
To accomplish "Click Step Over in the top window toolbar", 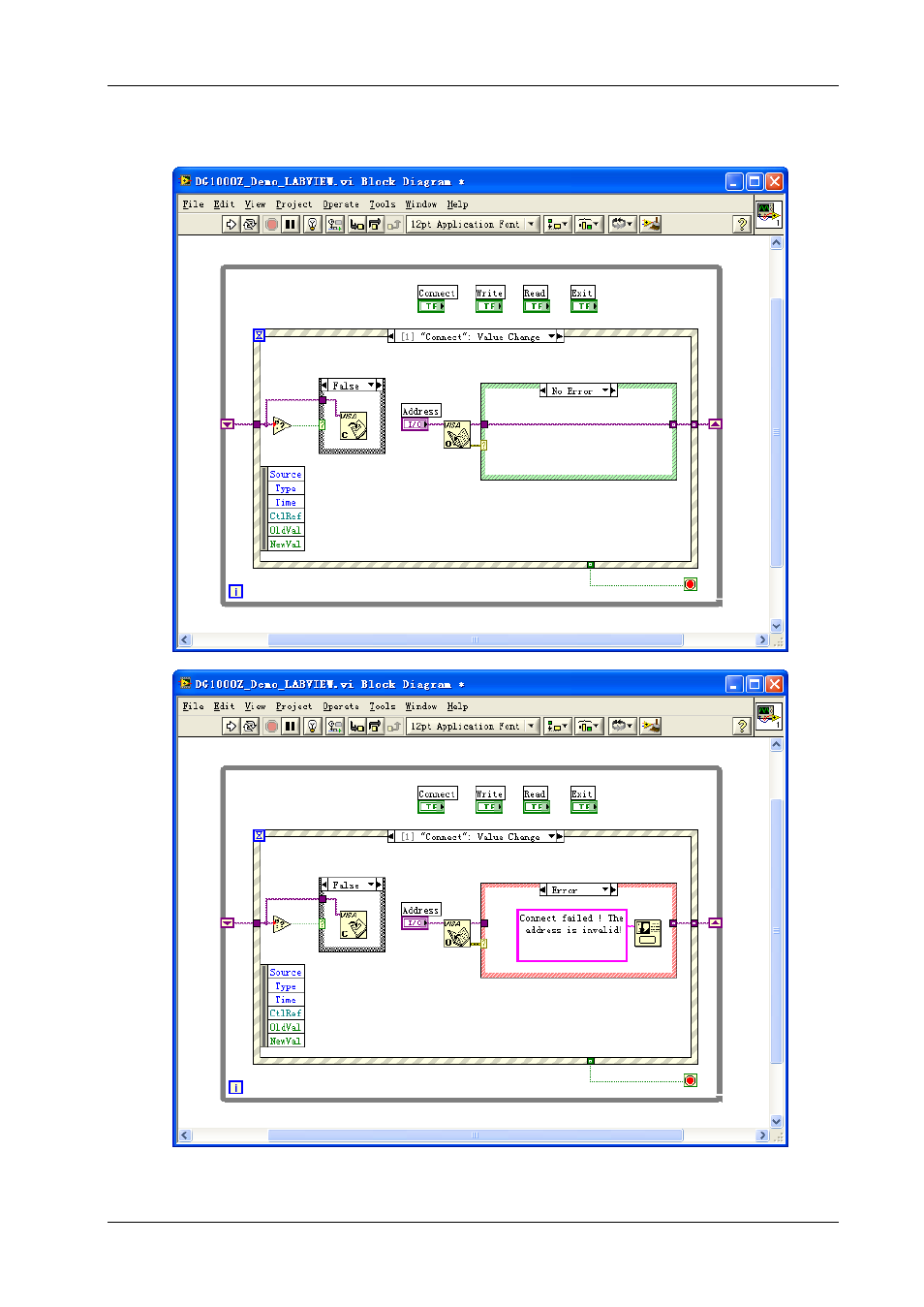I will click(x=375, y=224).
